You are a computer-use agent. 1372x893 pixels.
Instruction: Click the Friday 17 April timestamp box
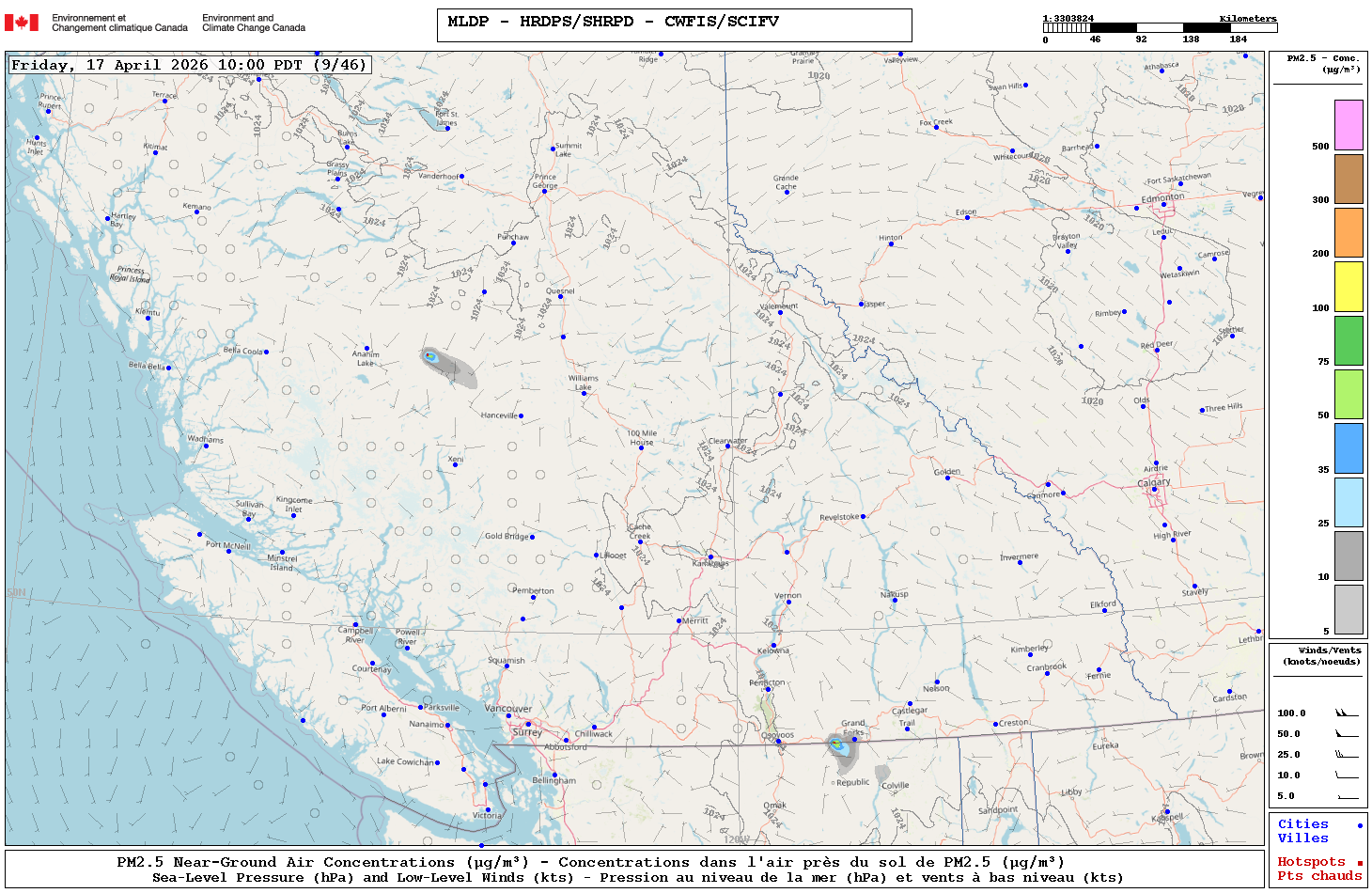click(188, 65)
